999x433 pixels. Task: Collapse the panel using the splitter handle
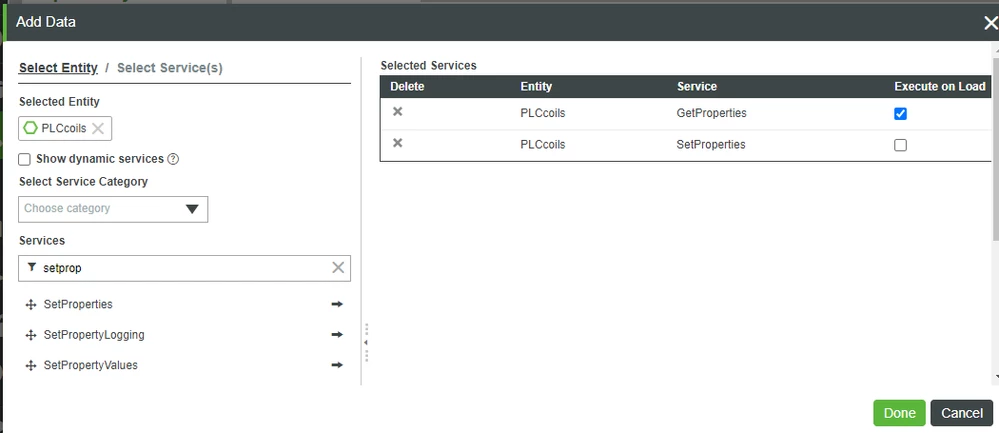[x=366, y=343]
